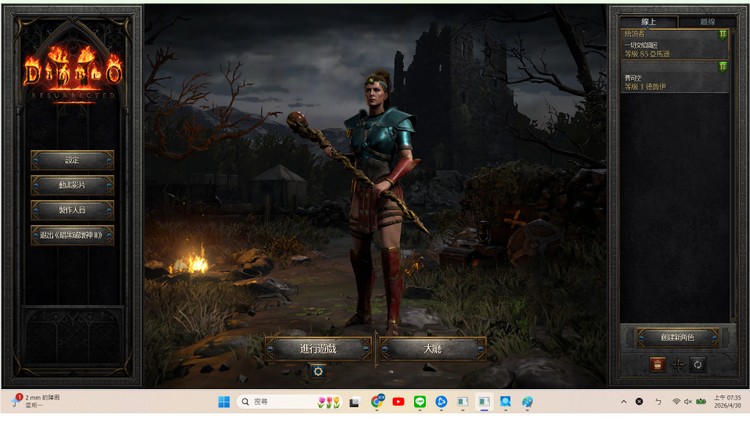Click the inactive window icon left of the active one

(463, 402)
